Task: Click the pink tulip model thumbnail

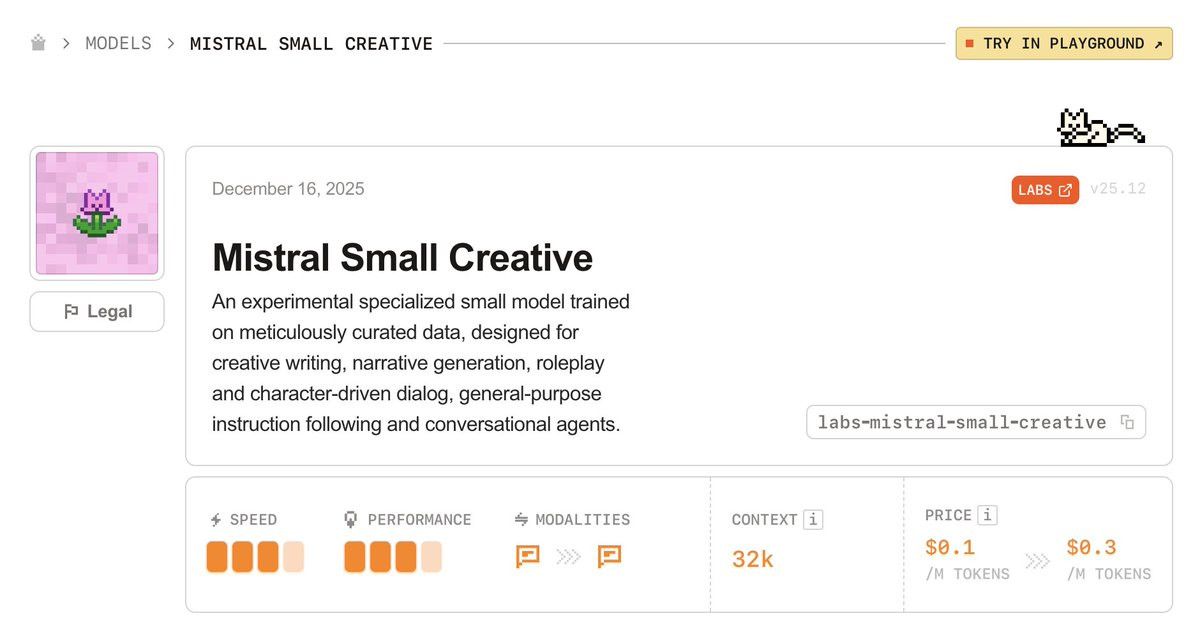Action: tap(97, 213)
